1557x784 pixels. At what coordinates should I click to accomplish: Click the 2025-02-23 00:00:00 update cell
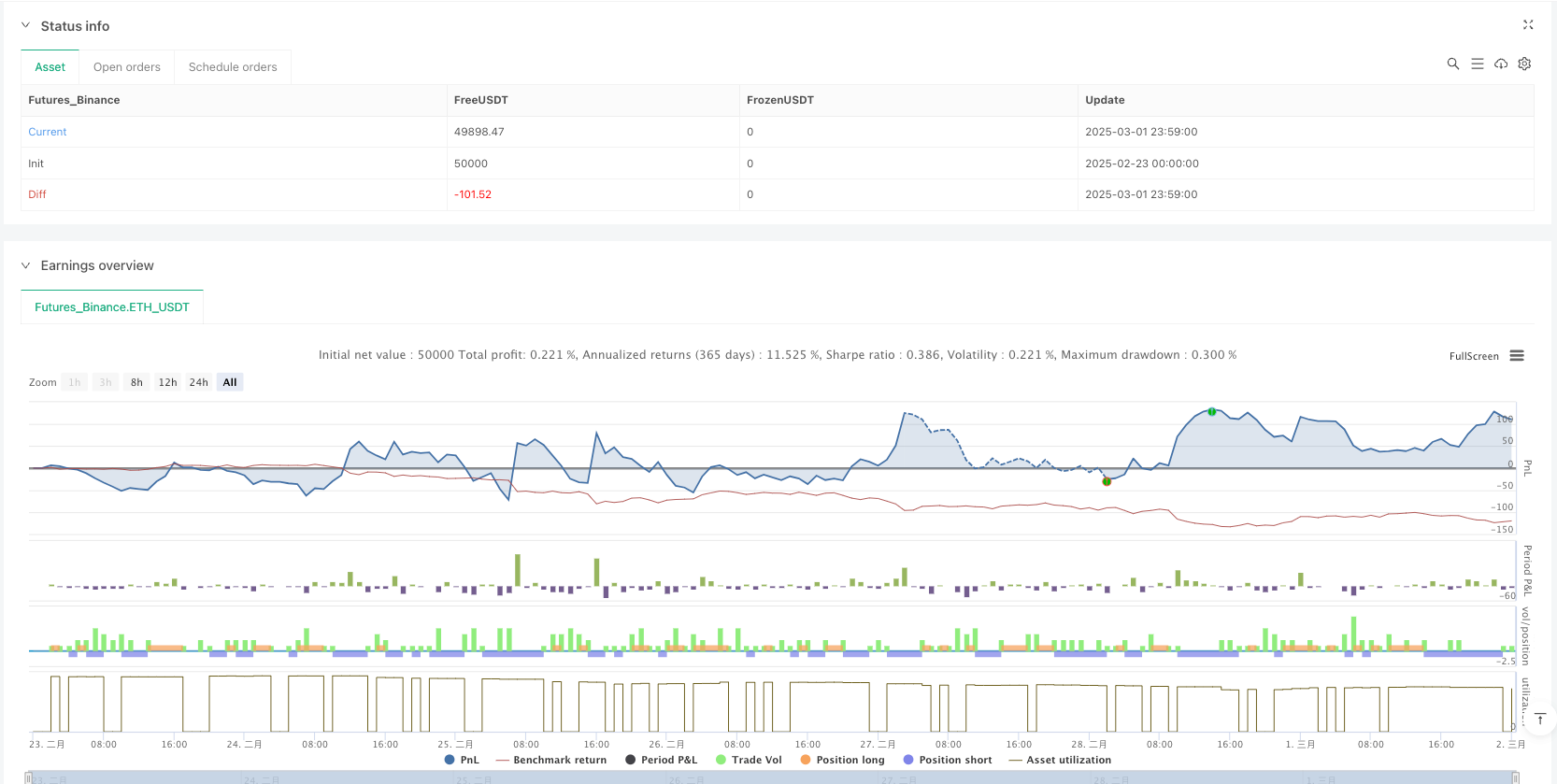[1142, 164]
